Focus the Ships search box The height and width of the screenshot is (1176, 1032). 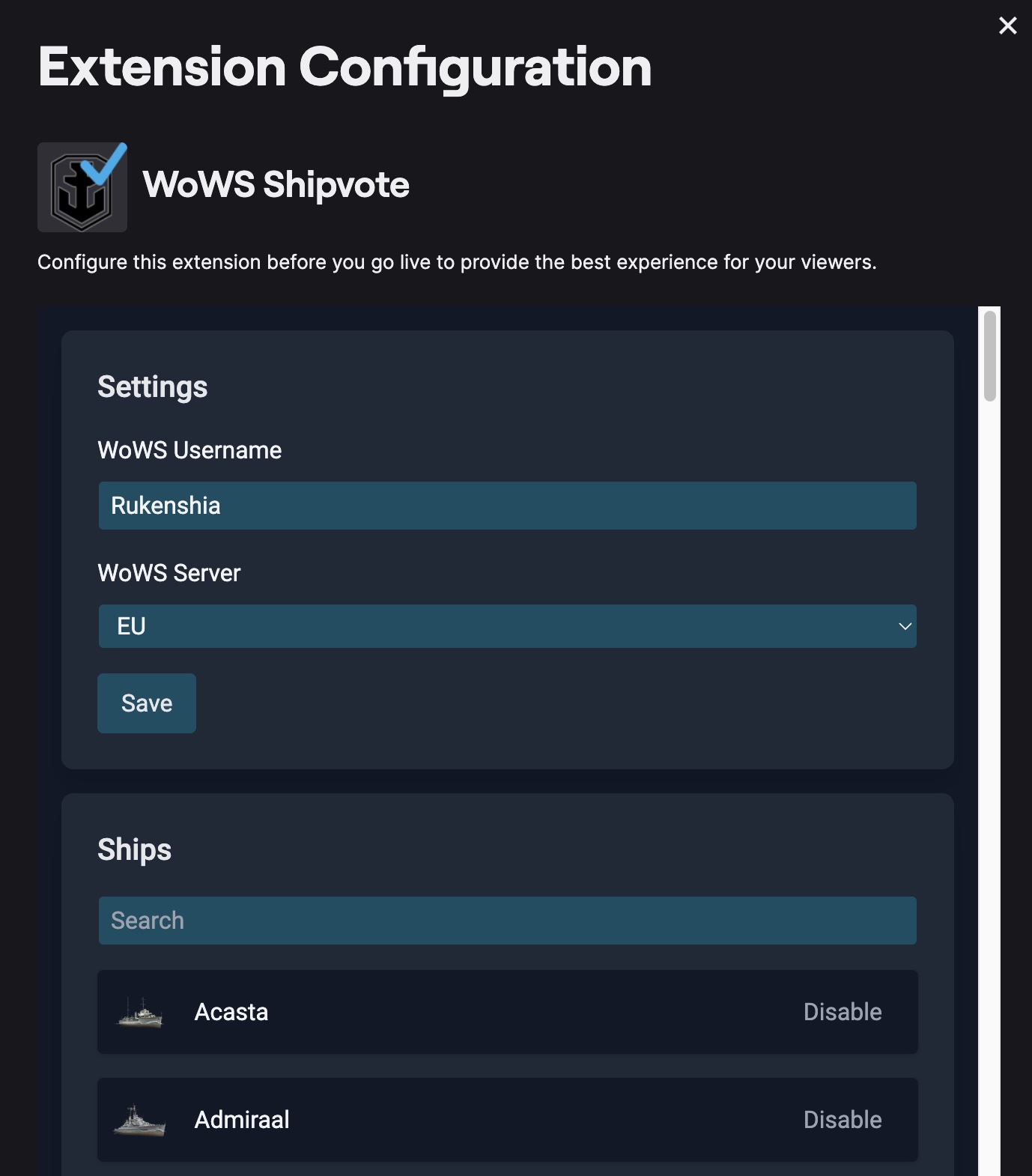[508, 921]
